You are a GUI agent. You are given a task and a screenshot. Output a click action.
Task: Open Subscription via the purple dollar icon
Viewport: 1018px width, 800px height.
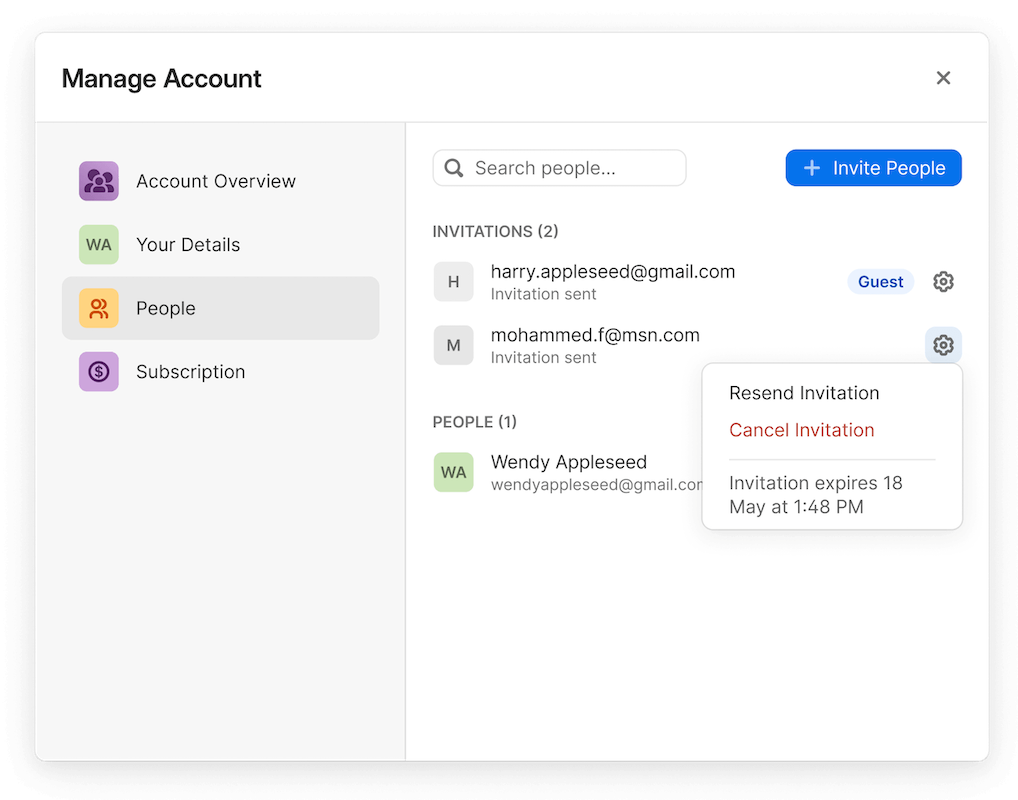point(98,371)
